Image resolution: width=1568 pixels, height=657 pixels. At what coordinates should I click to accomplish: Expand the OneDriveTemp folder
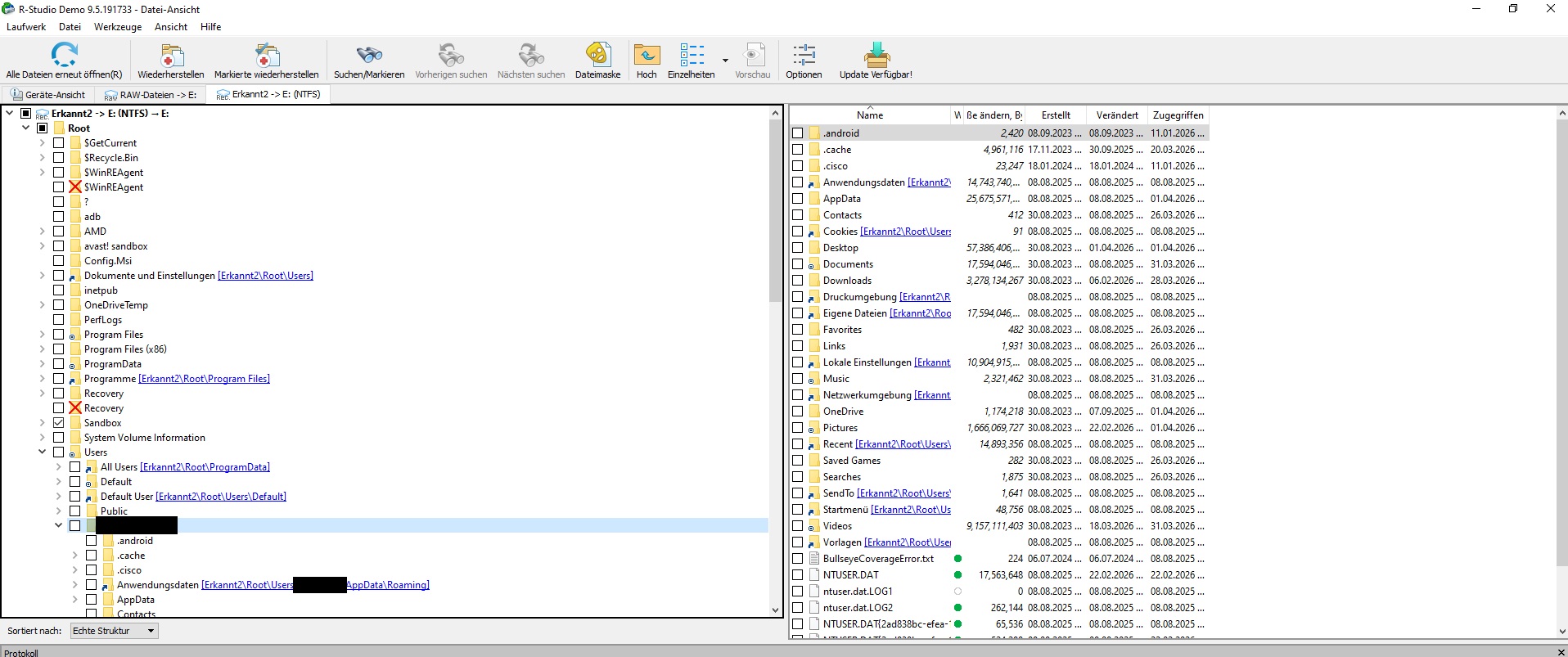[42, 305]
